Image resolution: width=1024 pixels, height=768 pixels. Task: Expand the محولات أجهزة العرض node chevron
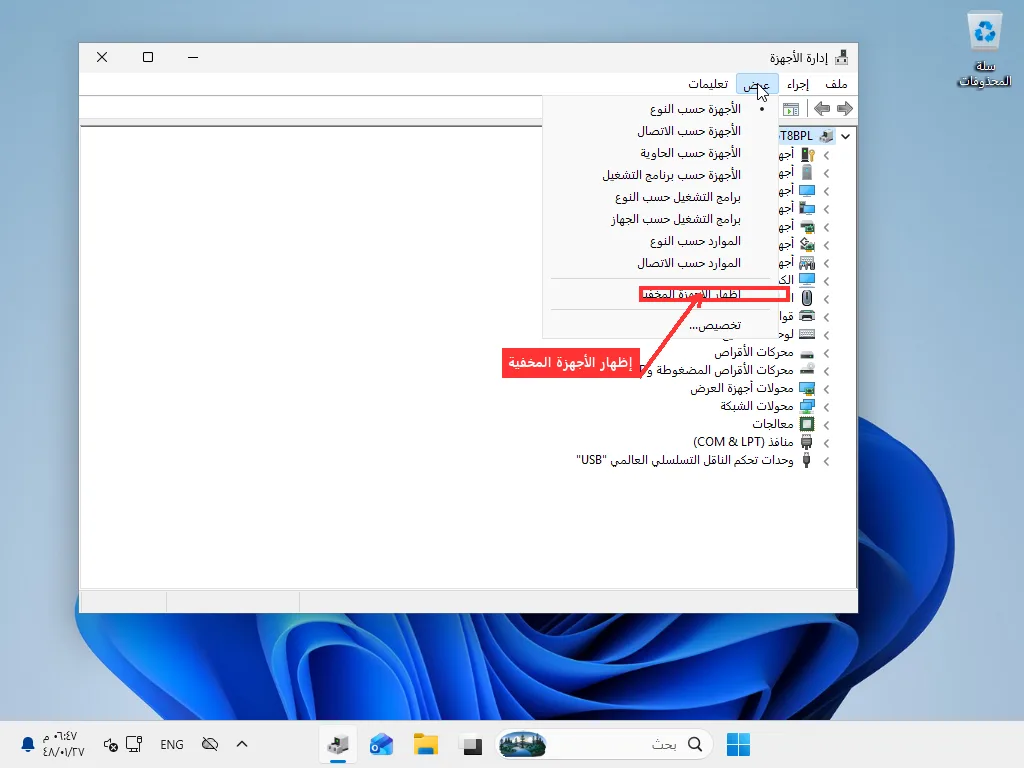pyautogui.click(x=826, y=389)
